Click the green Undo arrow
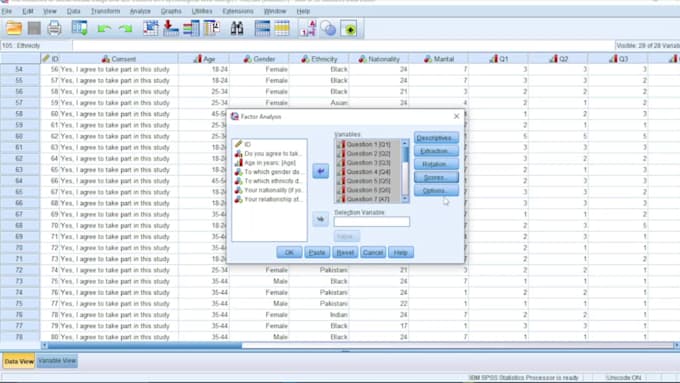Screen dimensions: 680x383 point(104,29)
